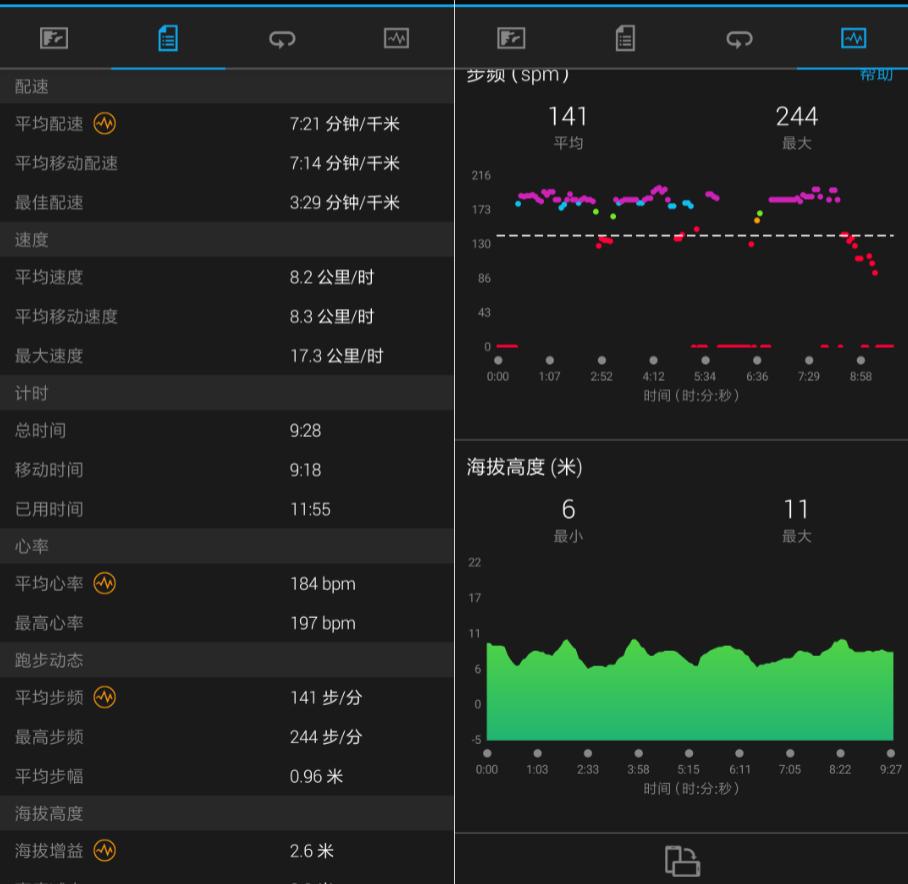Select the details list tab icon
908x884 pixels.
167,38
